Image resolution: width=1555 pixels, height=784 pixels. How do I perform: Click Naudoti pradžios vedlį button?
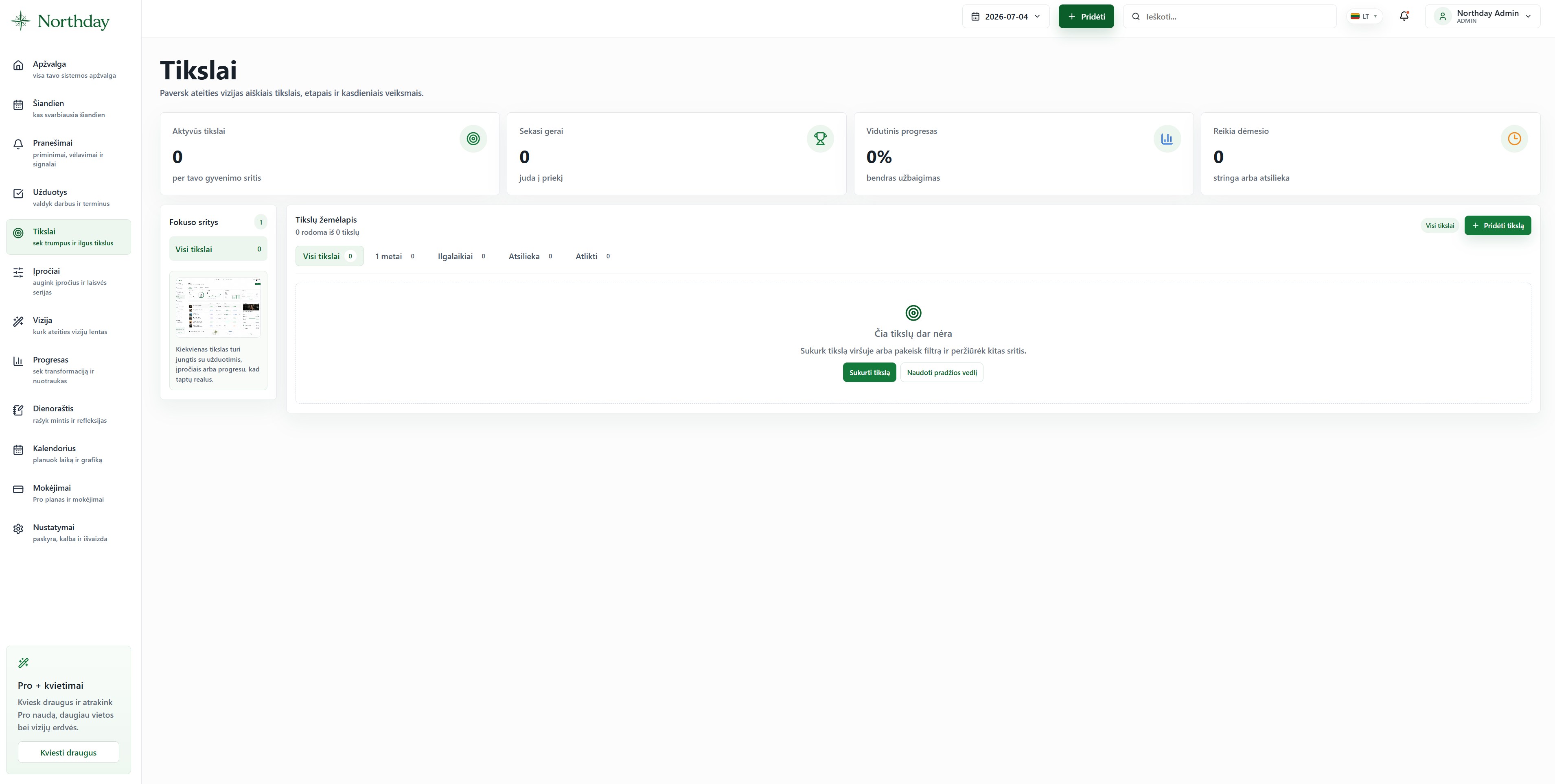(x=942, y=372)
